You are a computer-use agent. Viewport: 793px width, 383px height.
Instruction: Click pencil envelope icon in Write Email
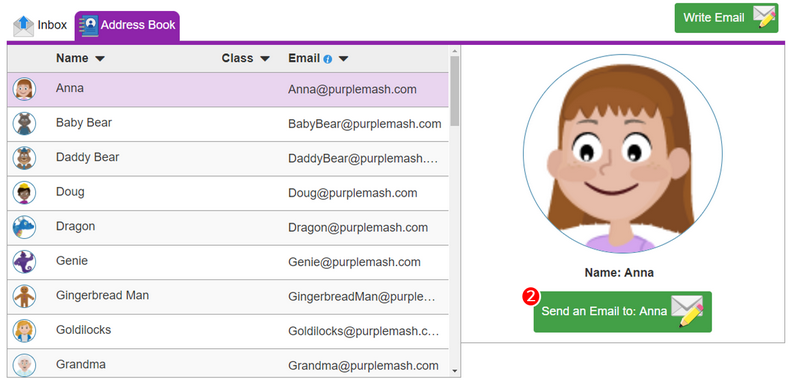click(x=764, y=17)
